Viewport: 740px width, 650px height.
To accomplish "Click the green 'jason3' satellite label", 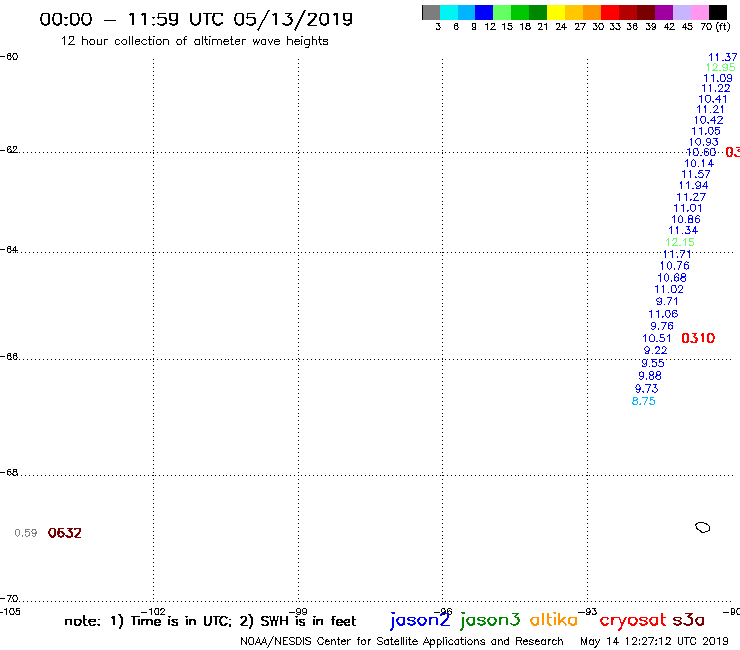I will point(490,620).
